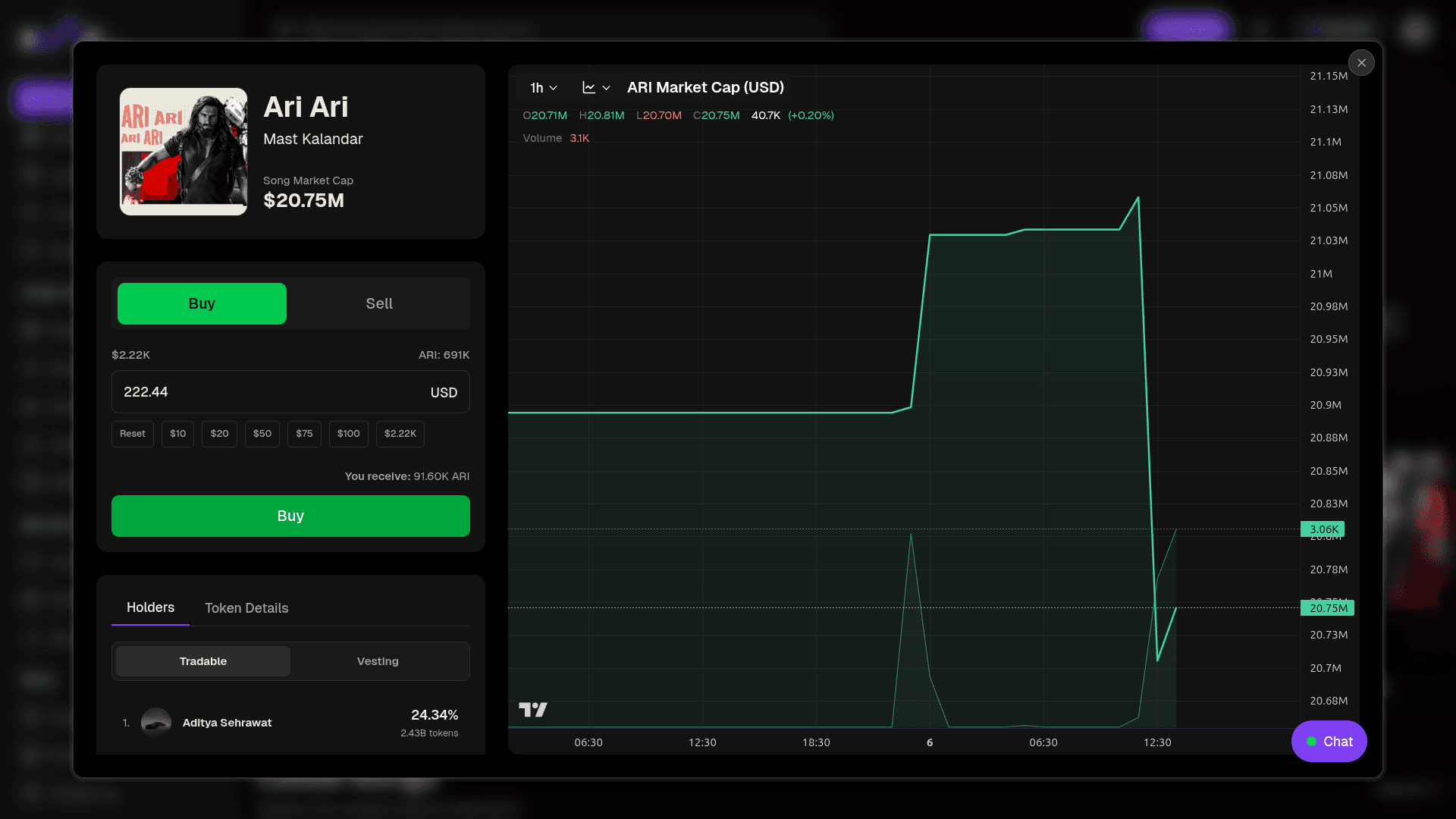
Task: Confirm purchase with large Buy button
Action: 290,516
